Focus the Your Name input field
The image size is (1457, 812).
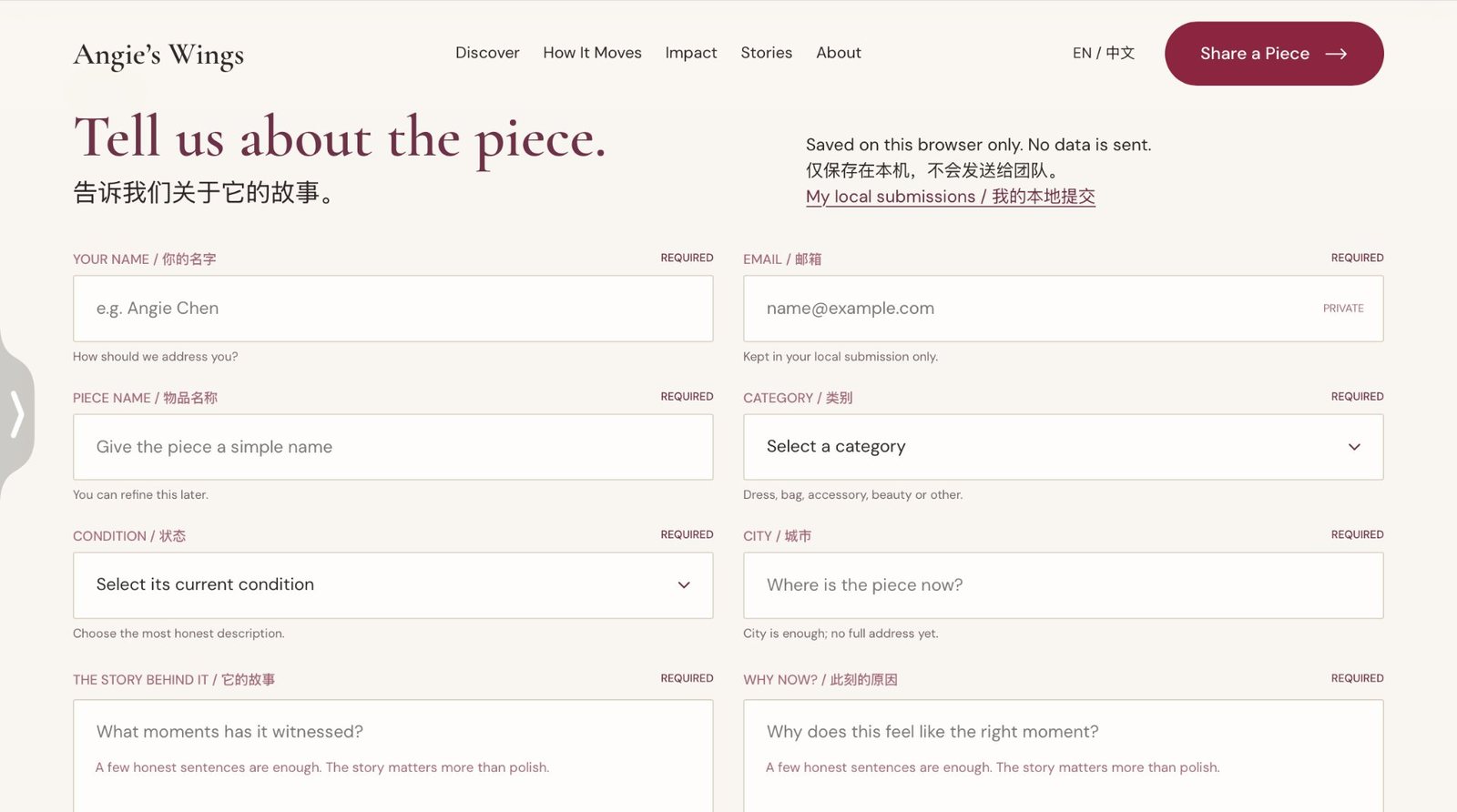pos(393,309)
